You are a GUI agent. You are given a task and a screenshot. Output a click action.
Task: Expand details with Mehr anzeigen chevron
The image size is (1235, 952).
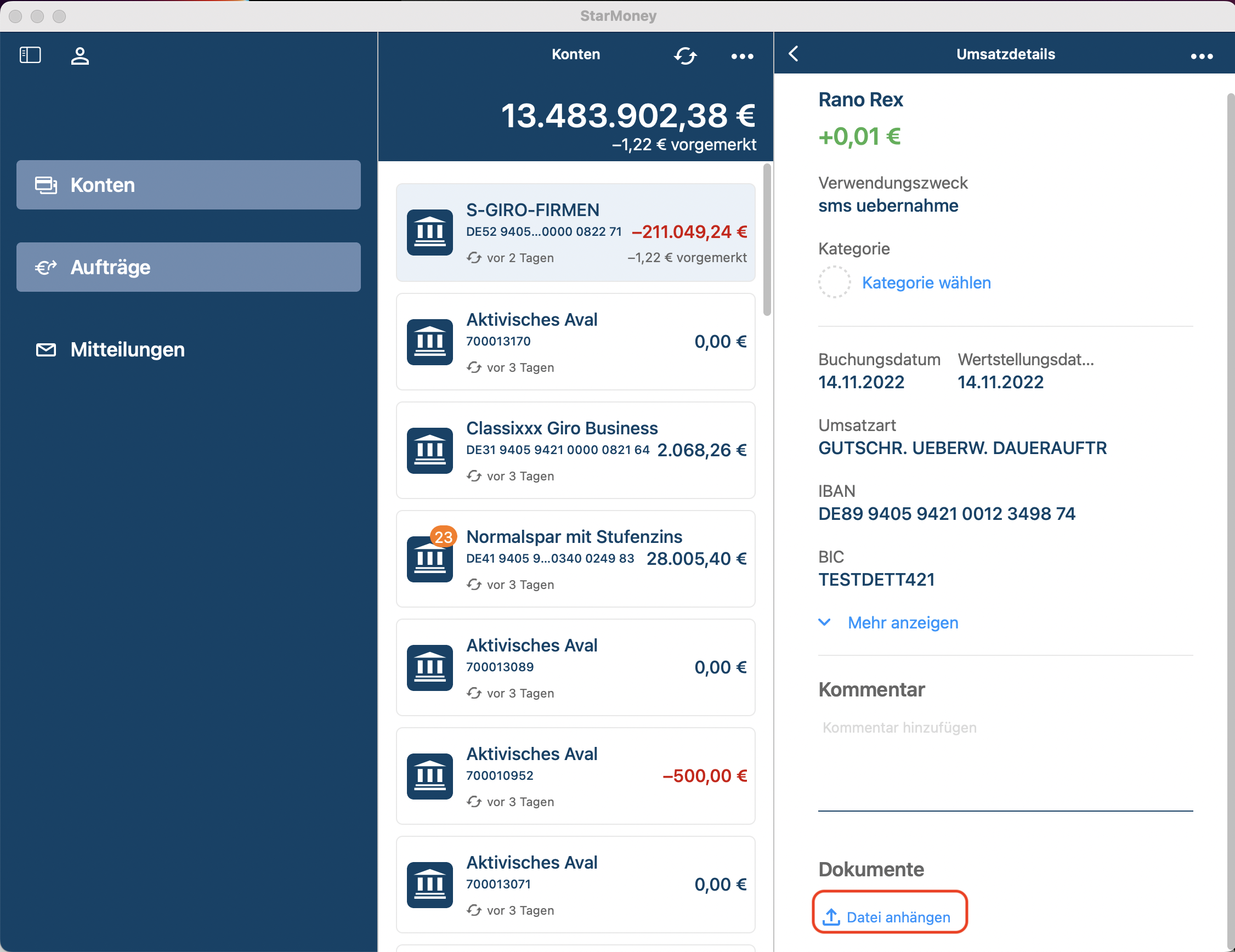824,622
